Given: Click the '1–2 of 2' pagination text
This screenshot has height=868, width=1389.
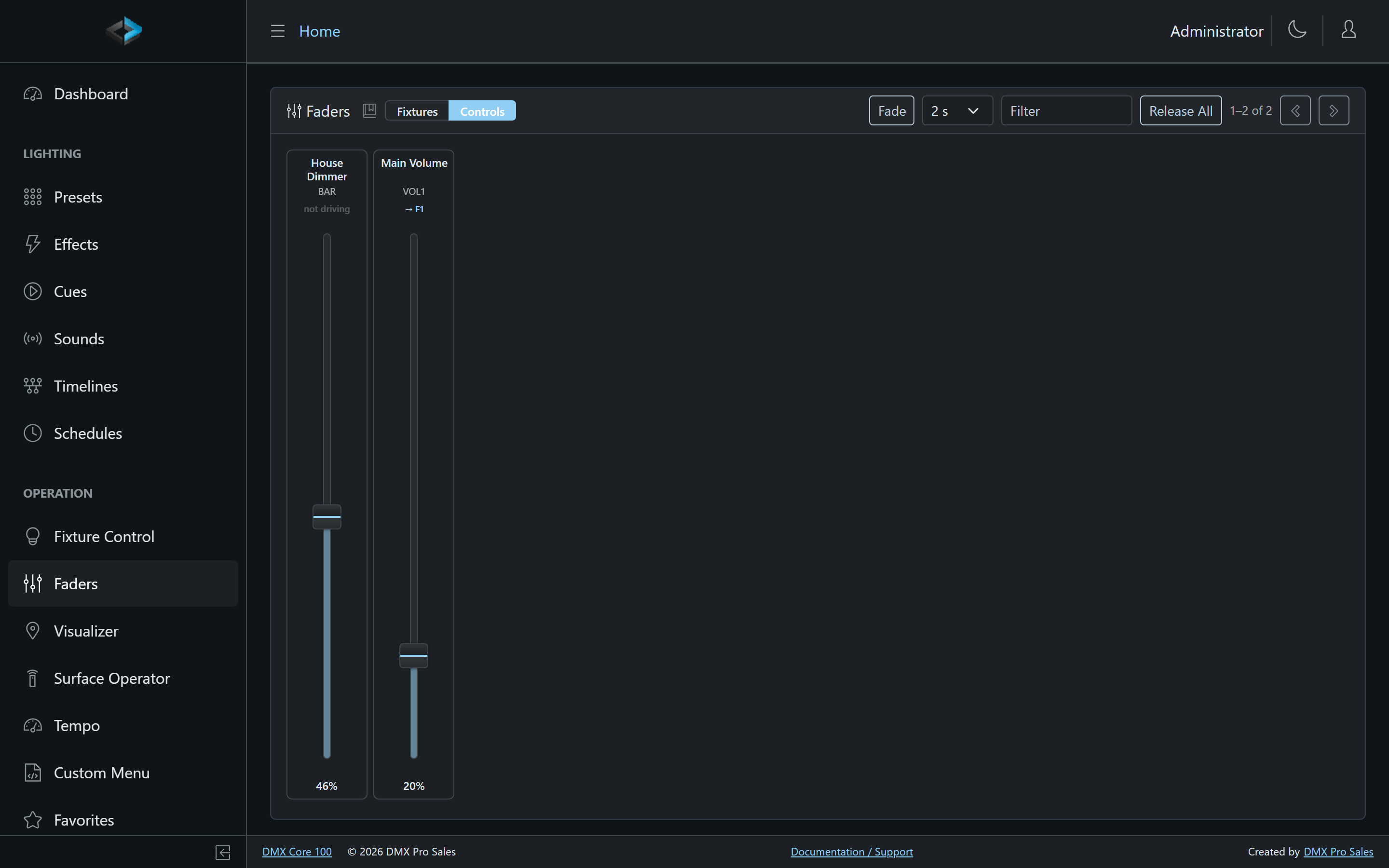Looking at the screenshot, I should pos(1251,110).
